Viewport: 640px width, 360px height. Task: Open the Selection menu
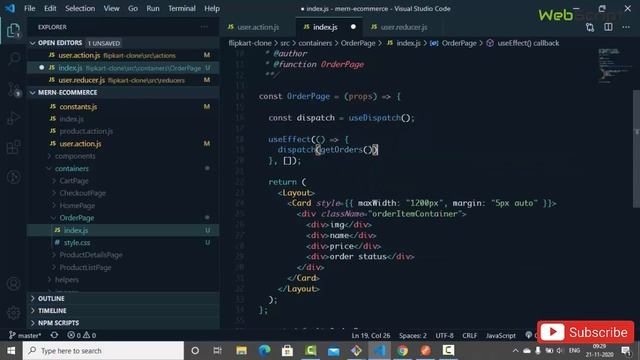80,8
